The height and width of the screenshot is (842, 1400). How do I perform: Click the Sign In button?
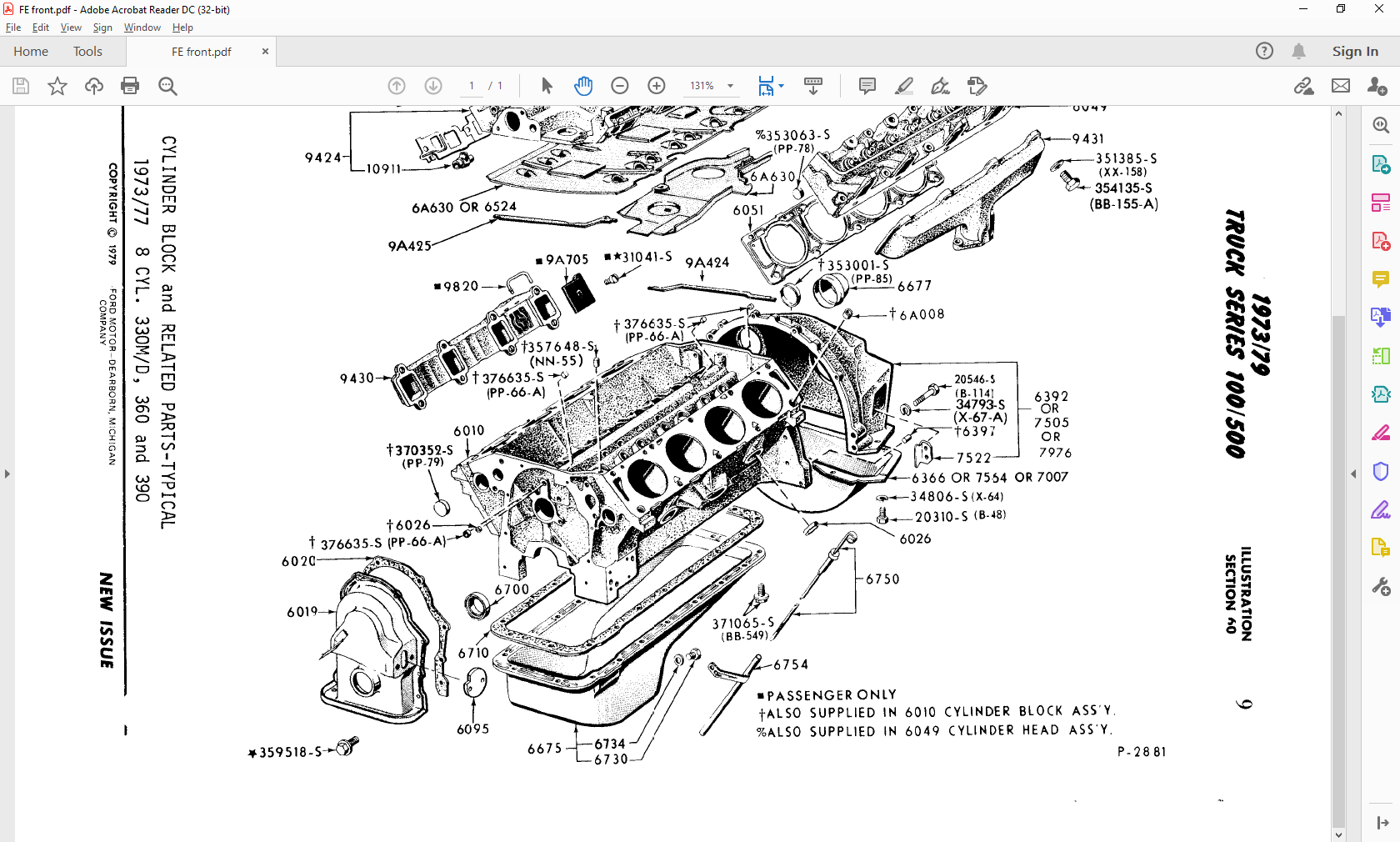(1355, 51)
